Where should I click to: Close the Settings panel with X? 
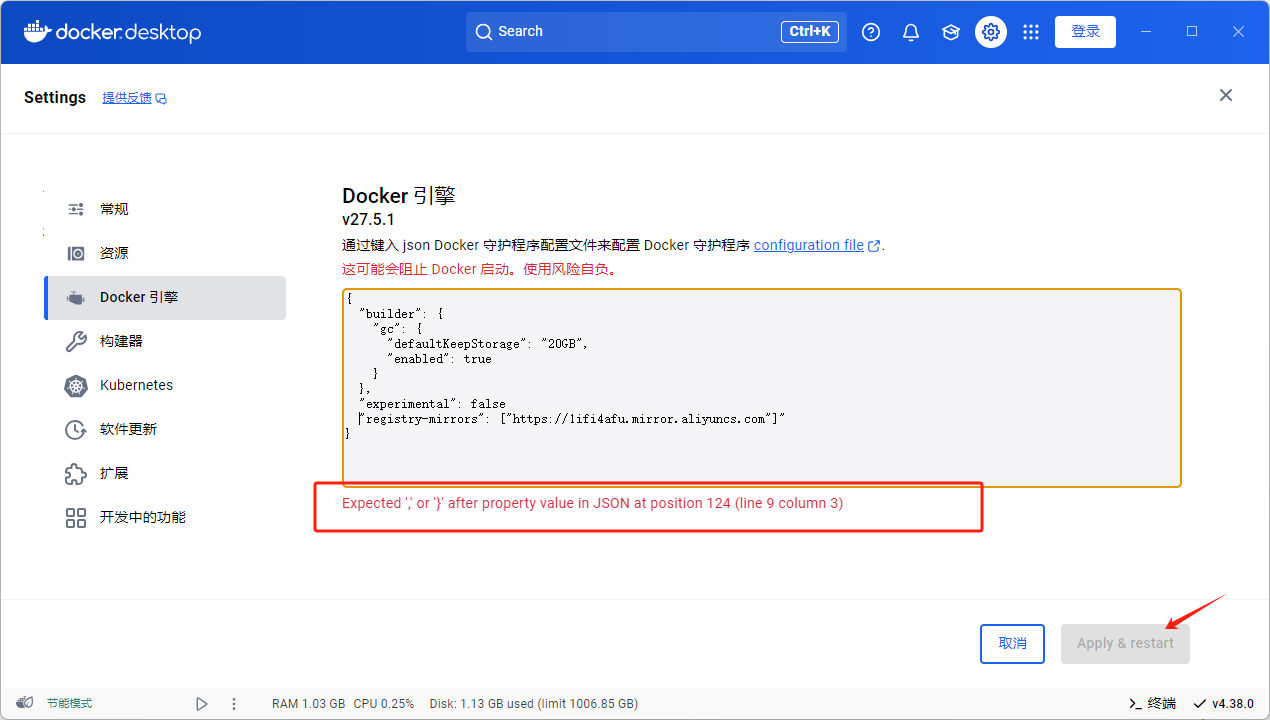(x=1226, y=95)
